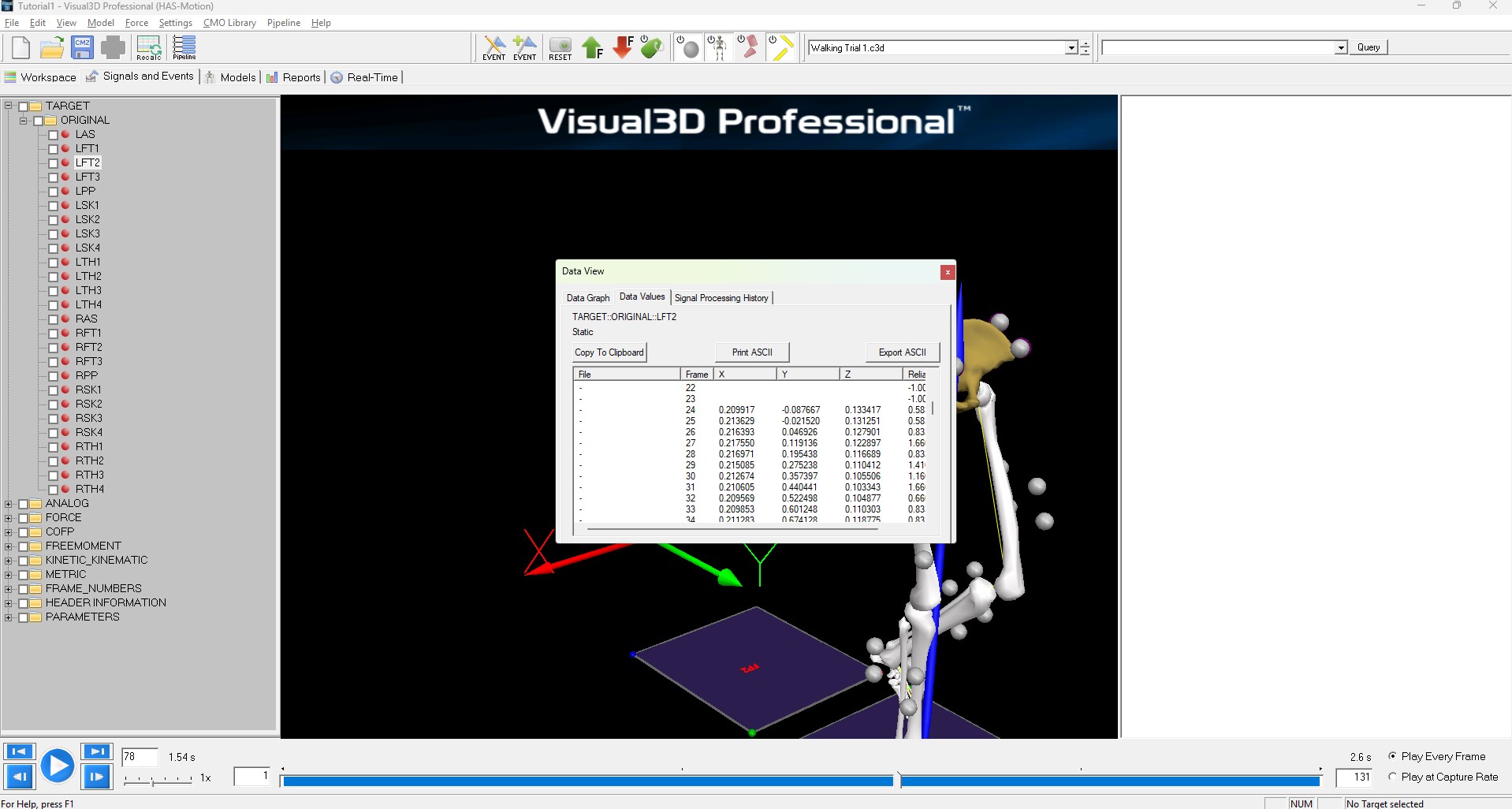
Task: Open the Model menu
Action: (101, 23)
